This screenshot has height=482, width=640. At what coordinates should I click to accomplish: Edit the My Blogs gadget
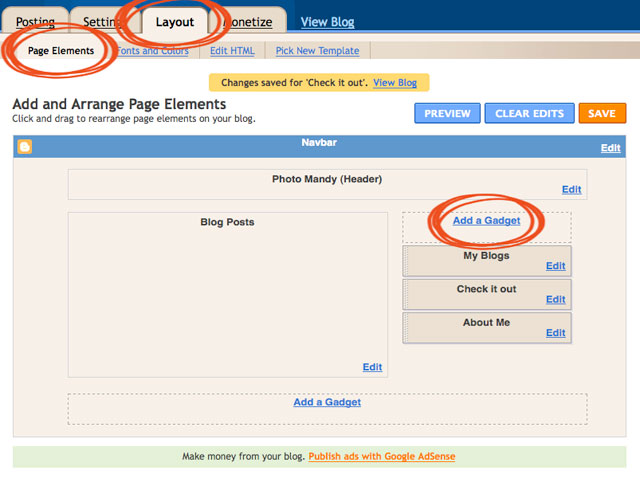(x=556, y=266)
